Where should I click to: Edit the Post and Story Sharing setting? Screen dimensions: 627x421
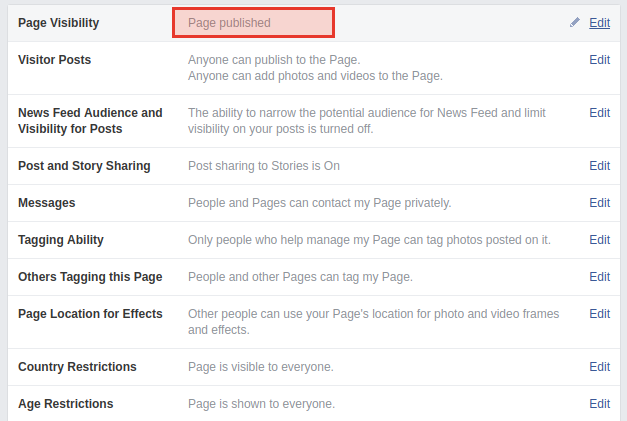599,166
